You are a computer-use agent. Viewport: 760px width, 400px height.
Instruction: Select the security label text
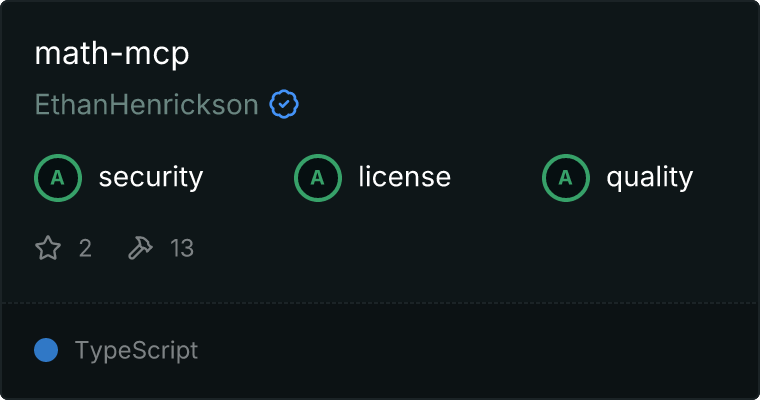151,178
